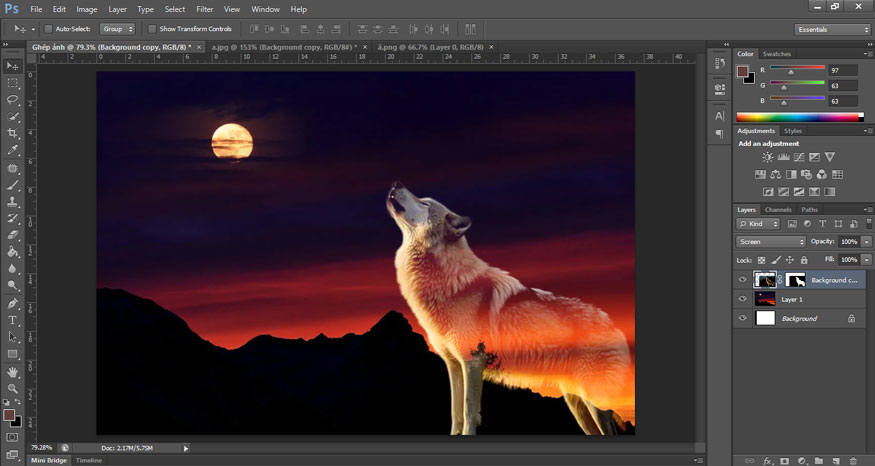Select the Crop tool
The width and height of the screenshot is (875, 466).
pyautogui.click(x=13, y=133)
